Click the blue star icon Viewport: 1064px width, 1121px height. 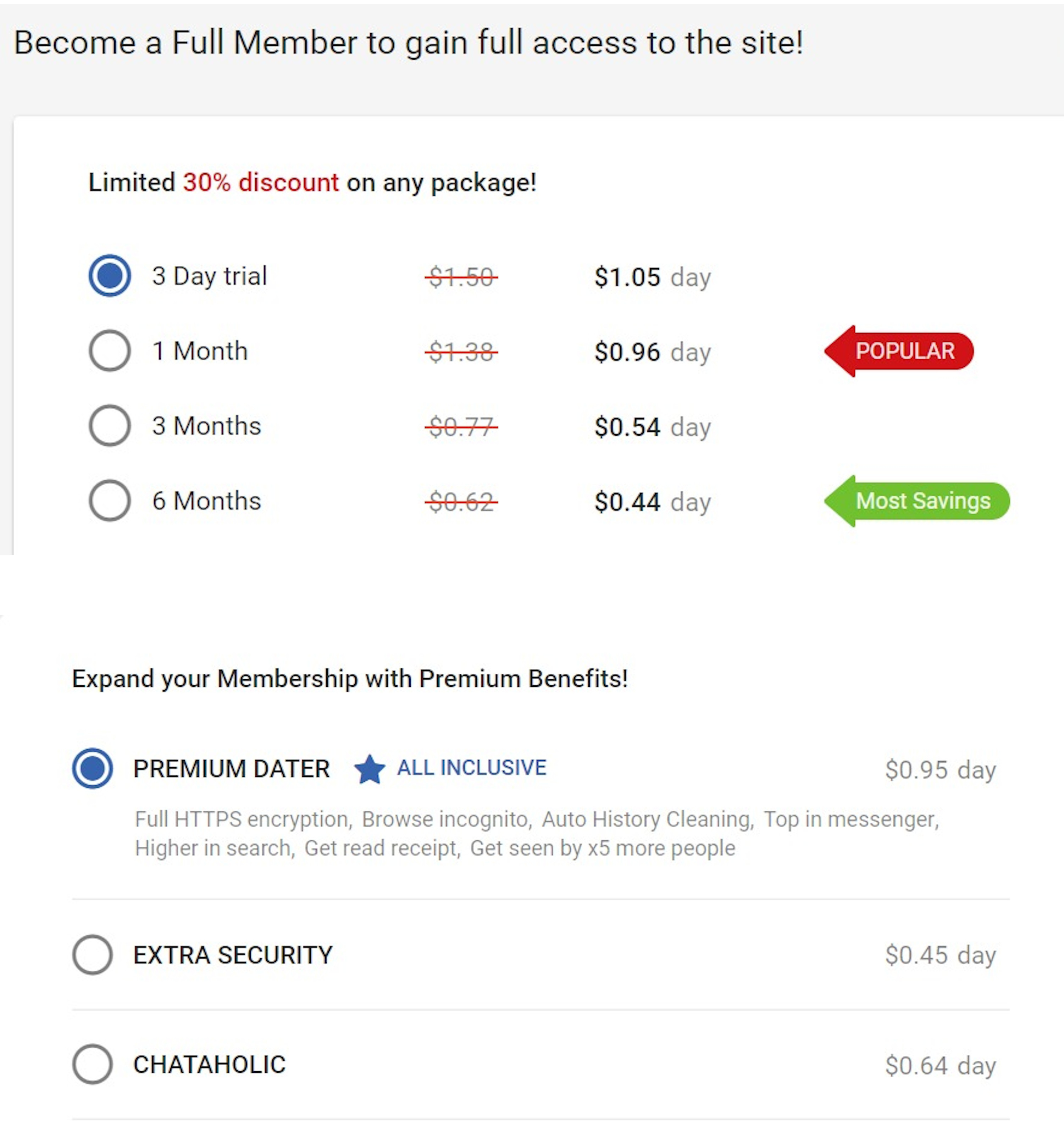[369, 769]
